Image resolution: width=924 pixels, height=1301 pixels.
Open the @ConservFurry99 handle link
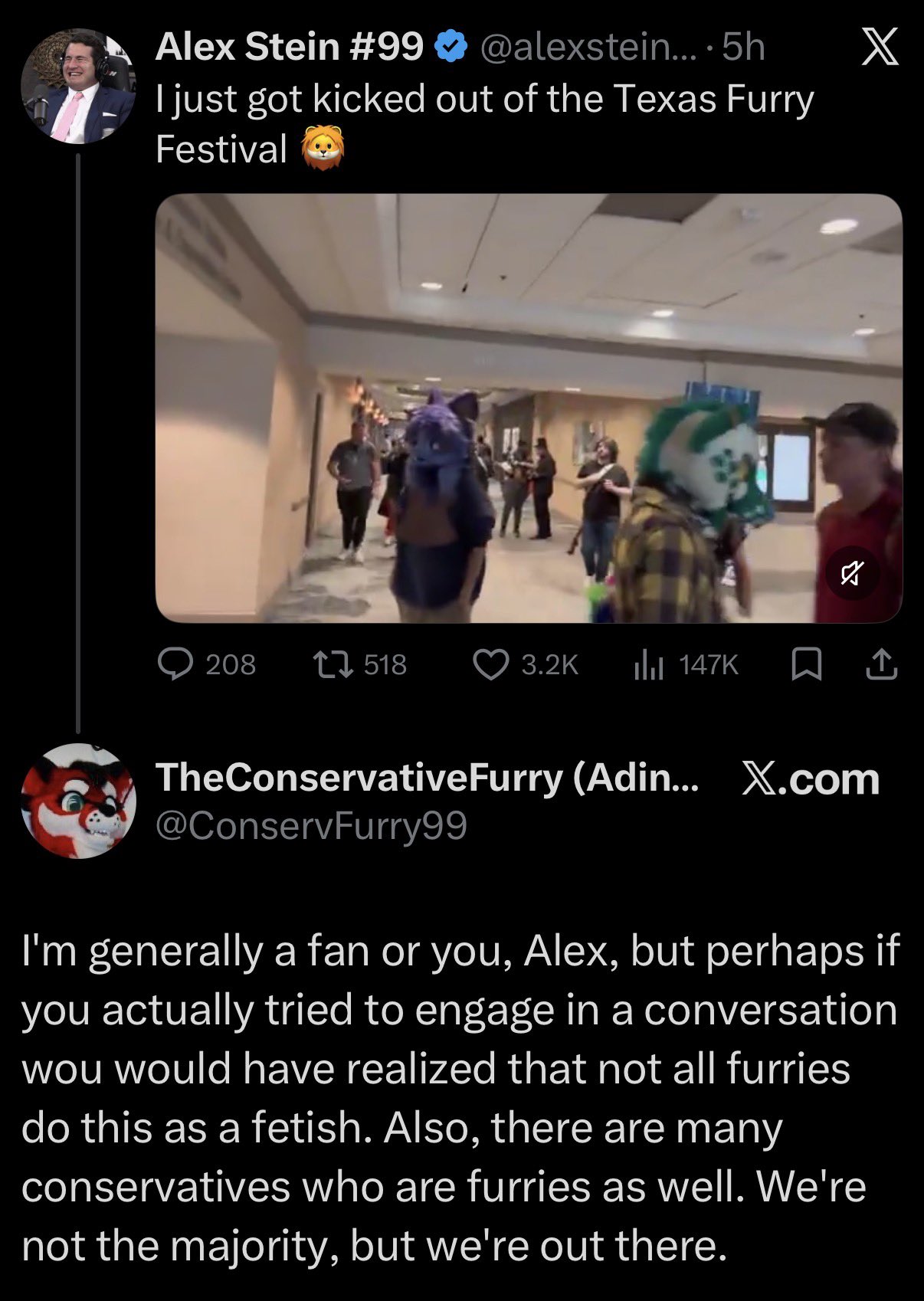click(x=311, y=826)
